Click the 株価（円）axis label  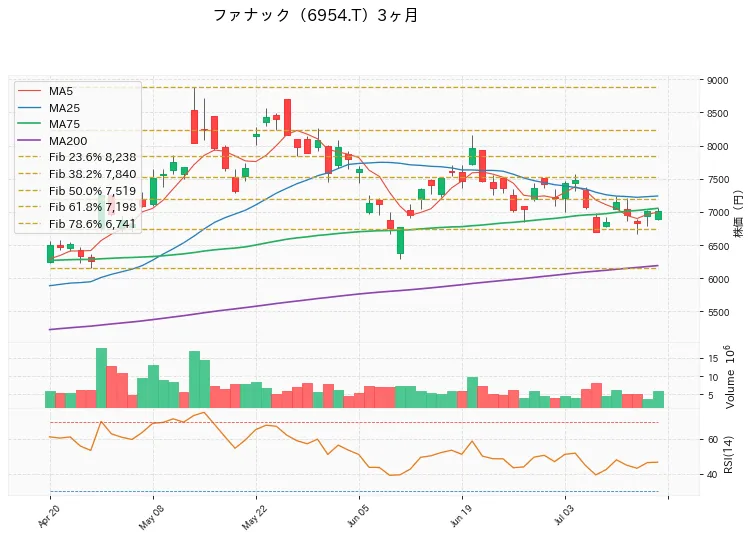coord(739,212)
